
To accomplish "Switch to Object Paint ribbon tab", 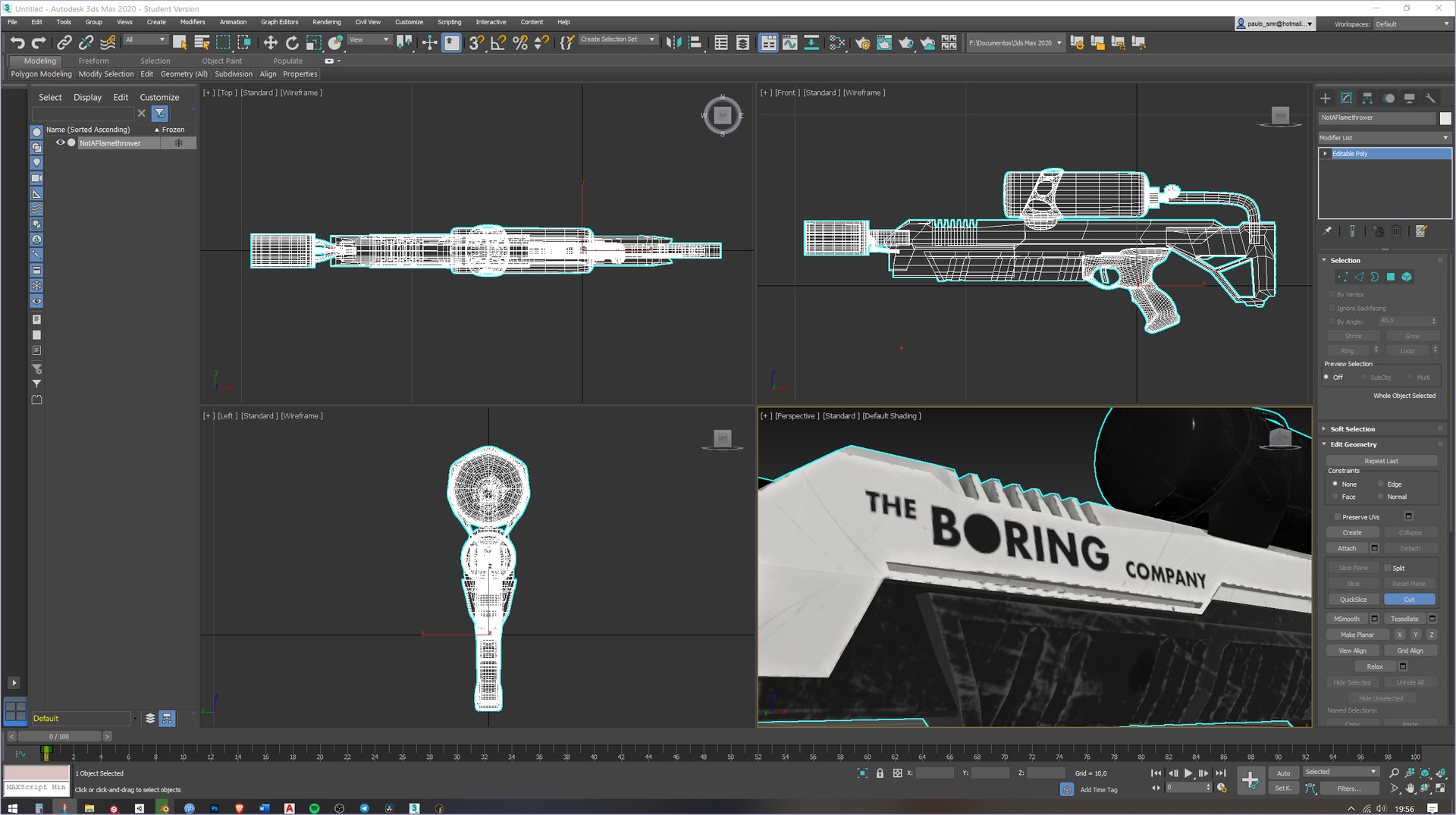I will 221,61.
